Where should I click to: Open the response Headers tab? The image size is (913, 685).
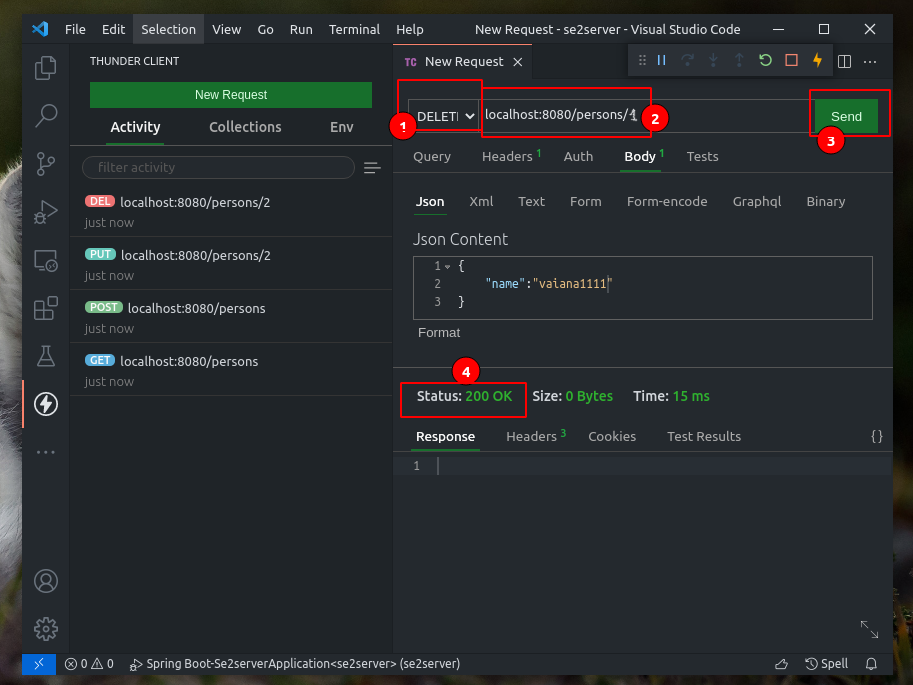(535, 436)
